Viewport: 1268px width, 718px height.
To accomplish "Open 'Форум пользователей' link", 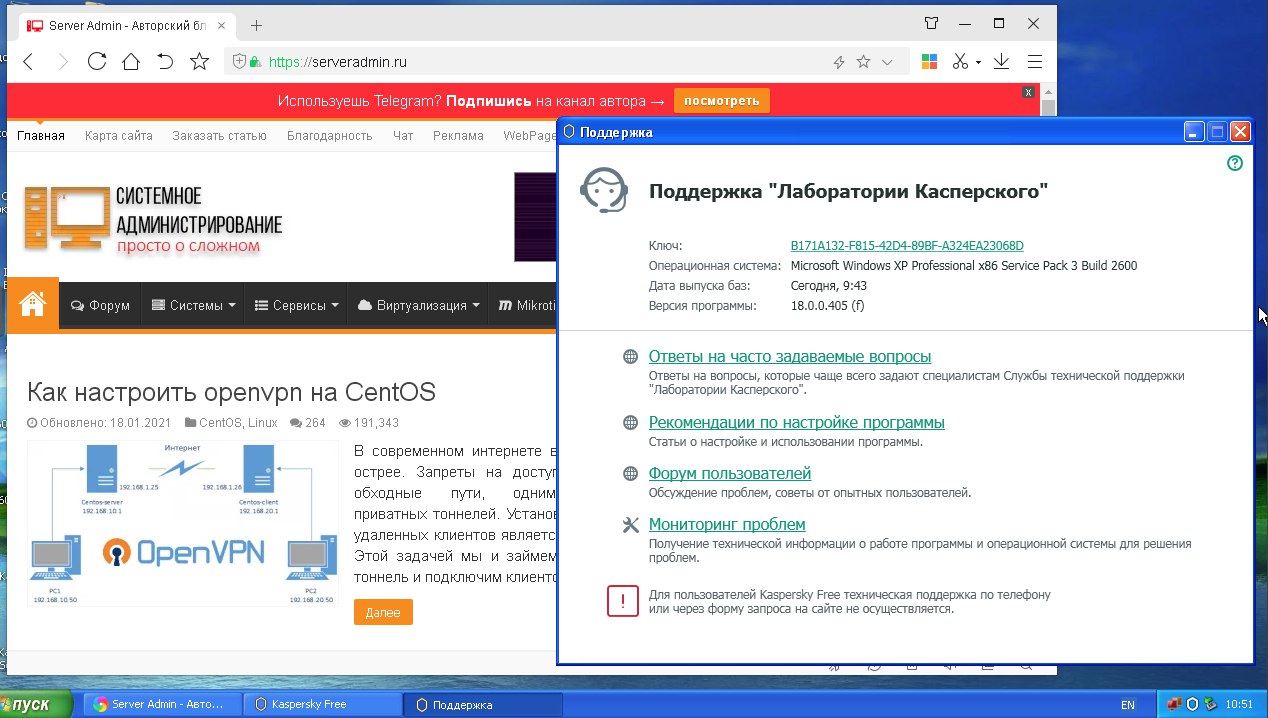I will pos(730,474).
